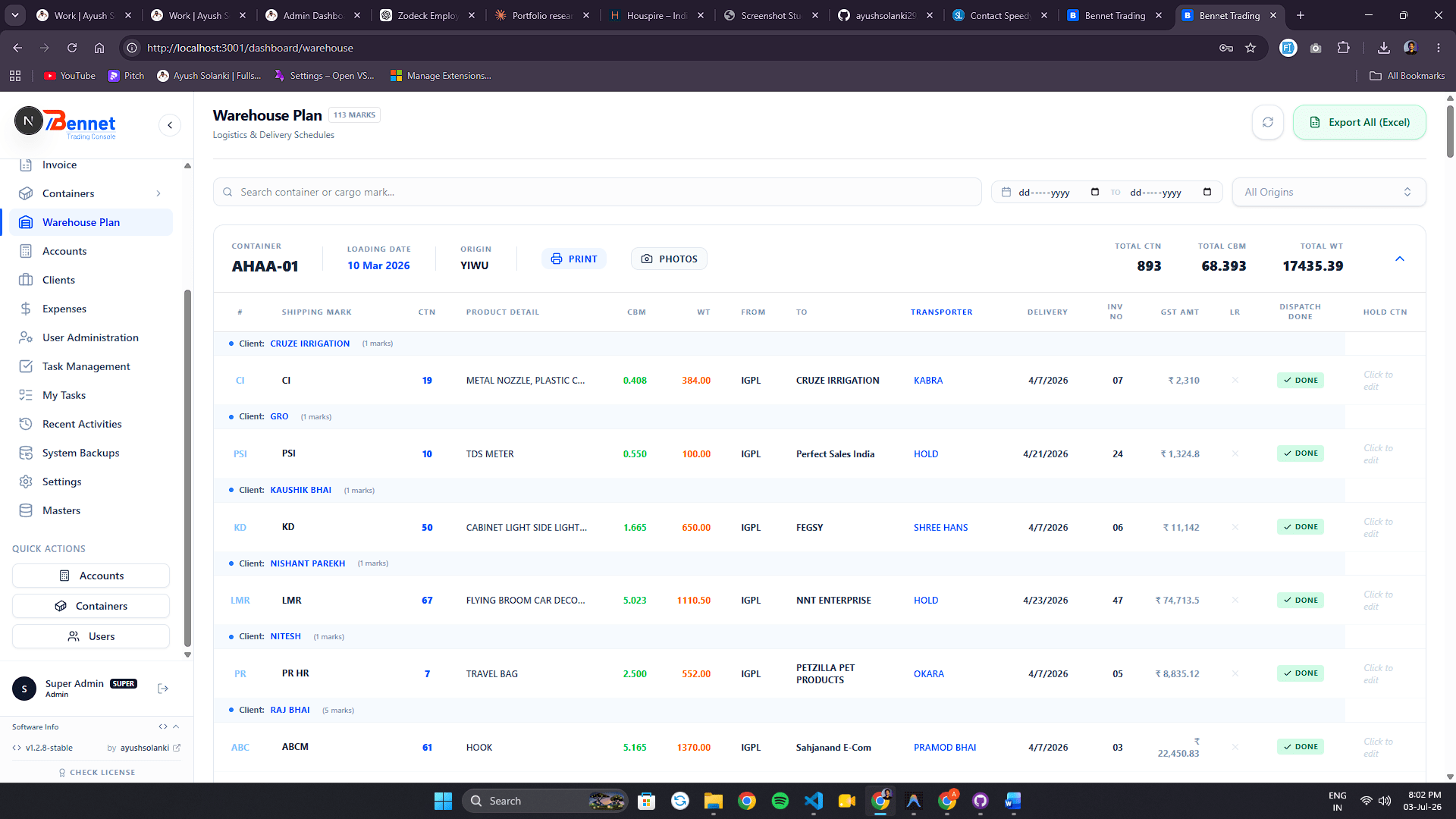Collapse the Software Info section

[x=176, y=726]
